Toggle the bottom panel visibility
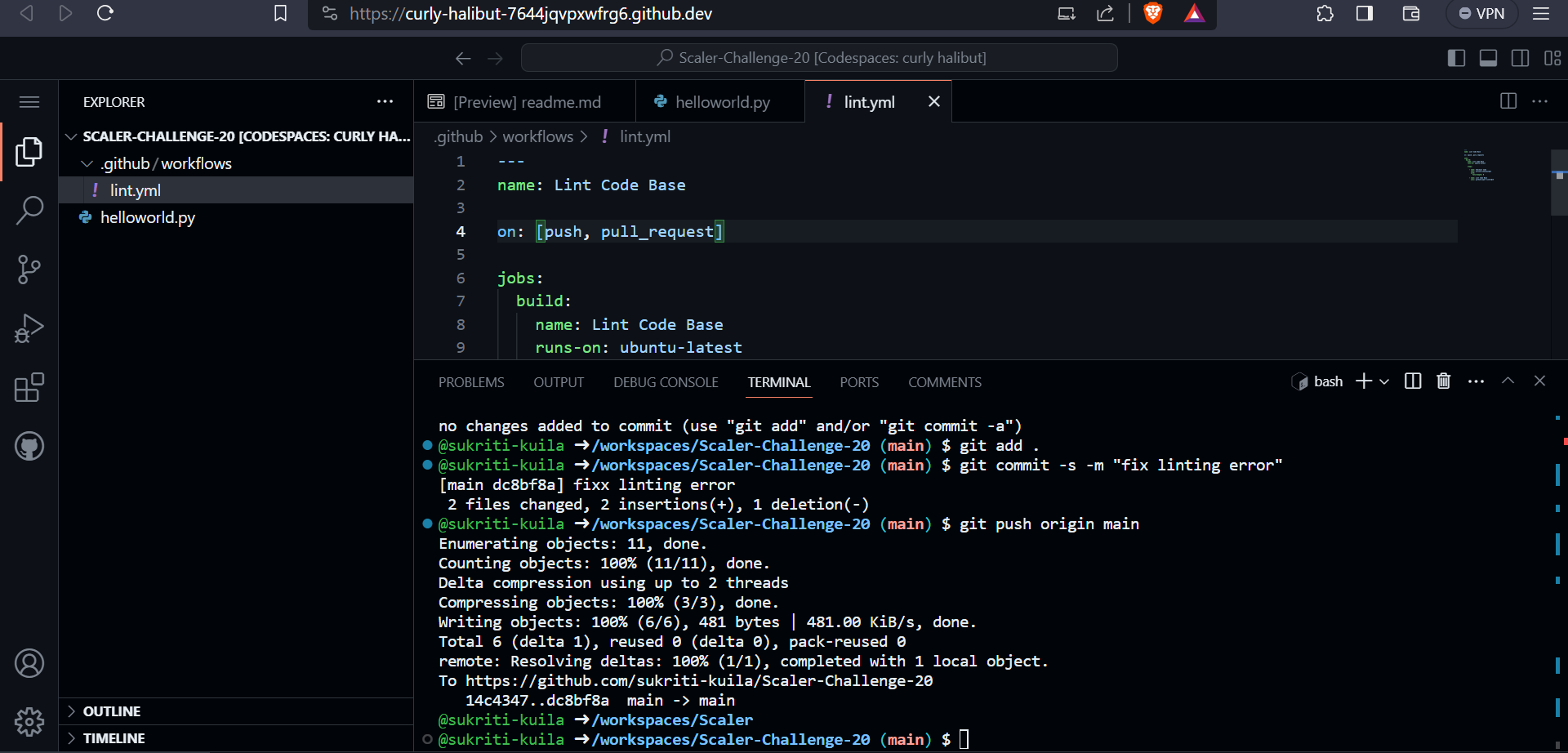Image resolution: width=1568 pixels, height=753 pixels. tap(1488, 57)
